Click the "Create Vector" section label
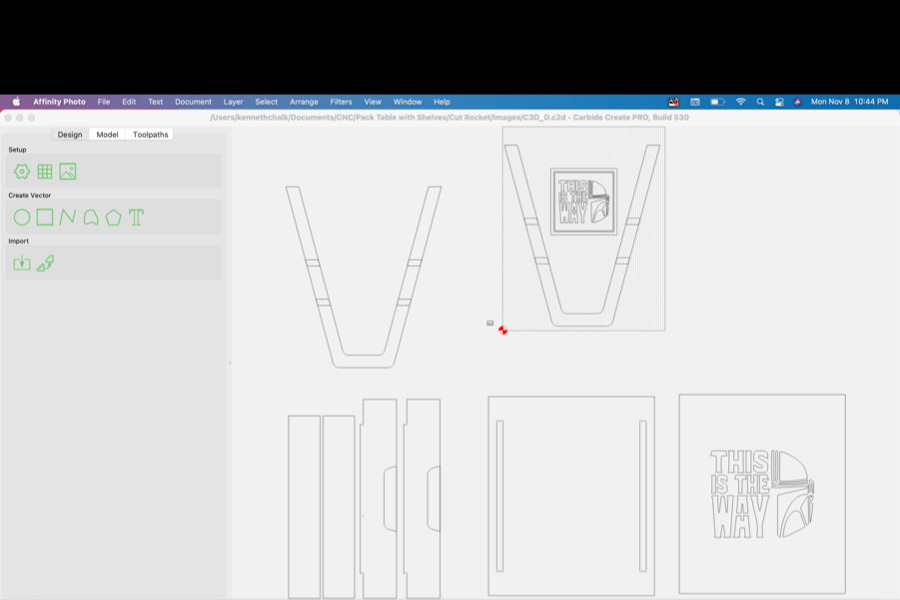 [x=30, y=195]
